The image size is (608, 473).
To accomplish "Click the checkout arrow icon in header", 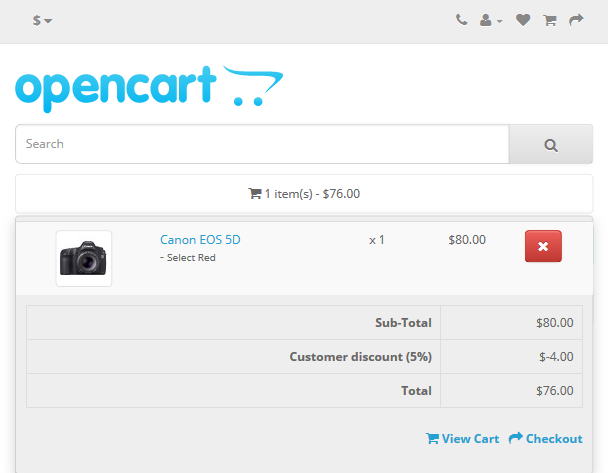I will click(576, 19).
